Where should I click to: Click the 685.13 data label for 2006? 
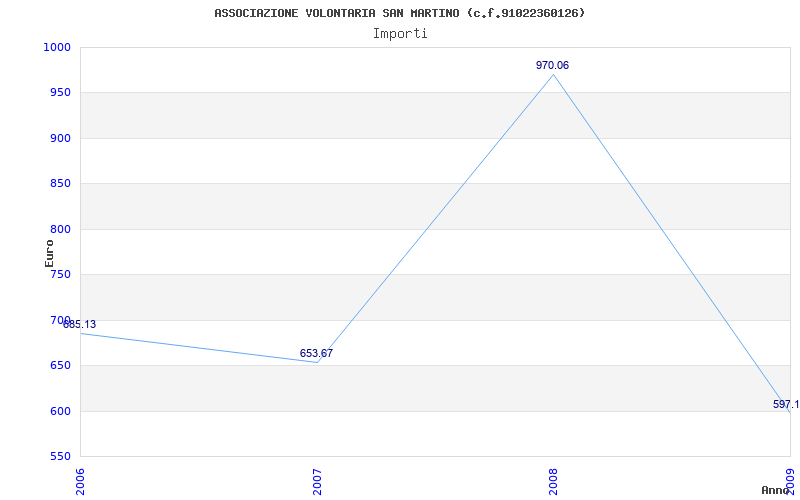click(x=80, y=324)
